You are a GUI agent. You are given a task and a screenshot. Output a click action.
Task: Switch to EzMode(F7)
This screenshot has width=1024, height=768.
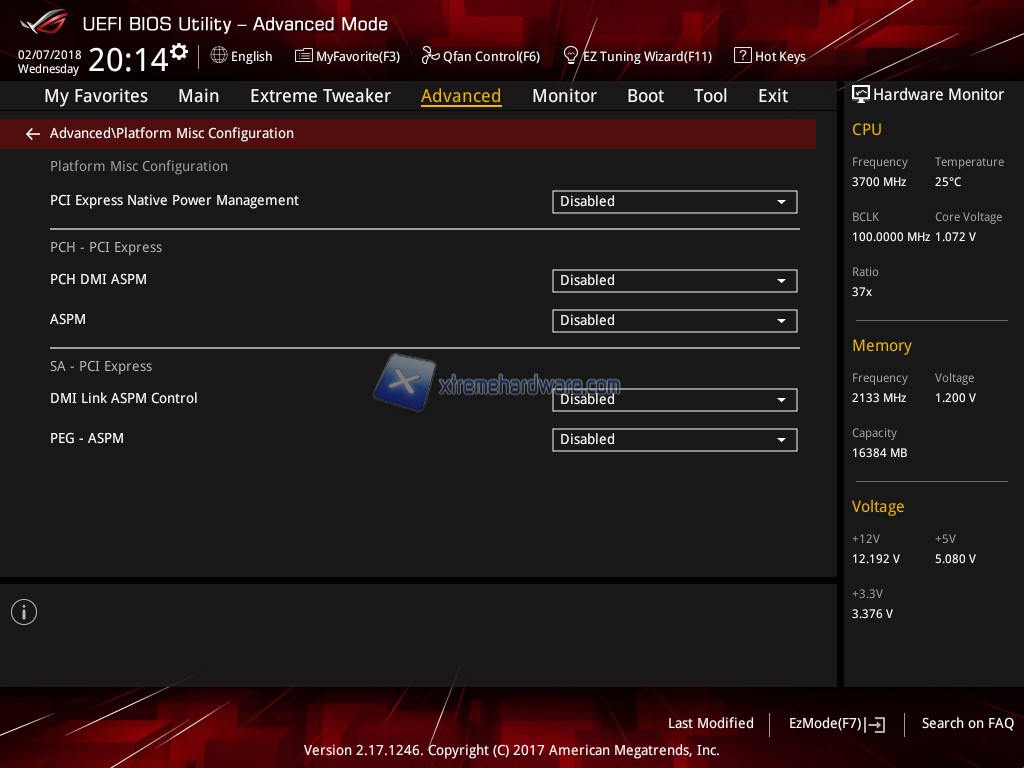pyautogui.click(x=836, y=724)
